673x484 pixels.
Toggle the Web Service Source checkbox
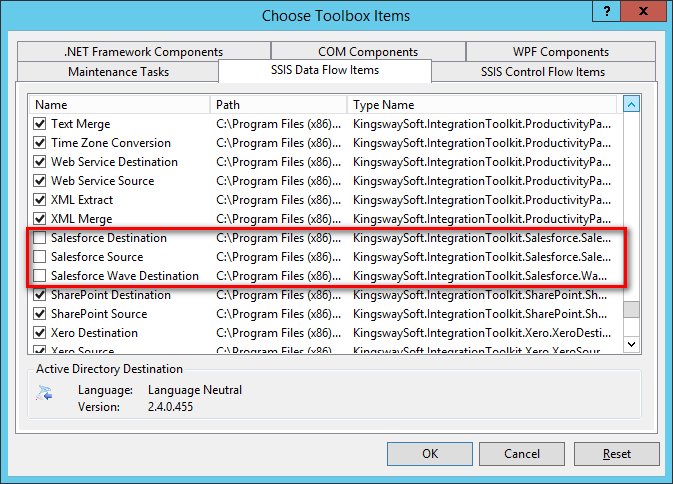click(x=39, y=181)
